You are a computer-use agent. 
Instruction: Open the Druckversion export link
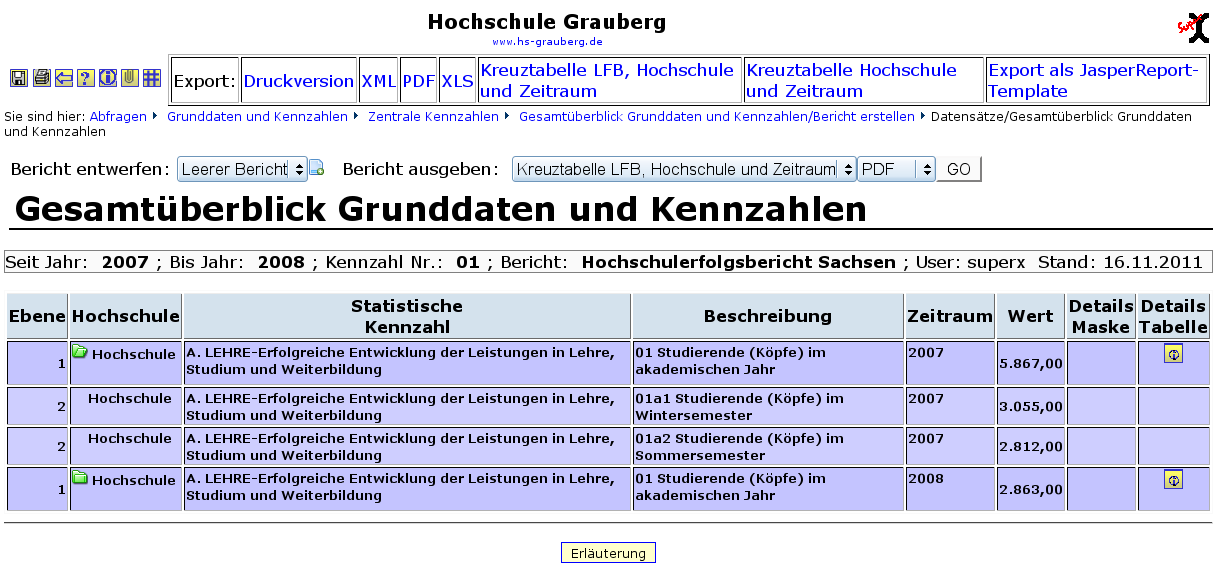299,81
